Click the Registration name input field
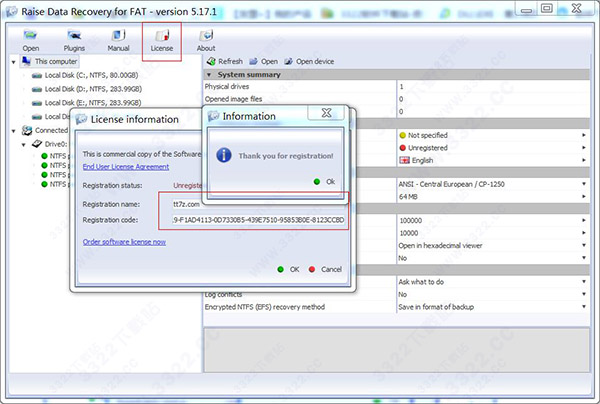 259,204
